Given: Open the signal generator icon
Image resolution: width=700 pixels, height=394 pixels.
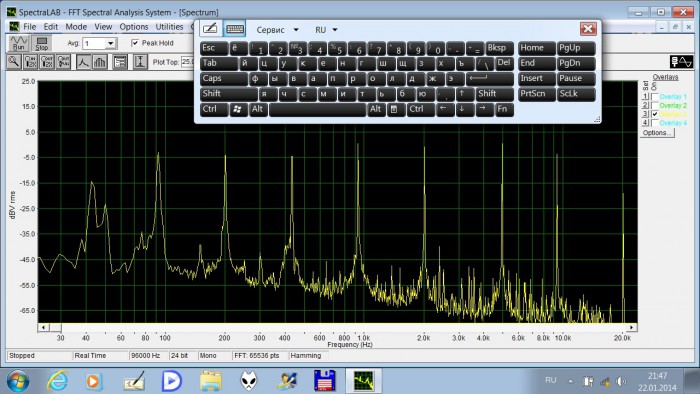Looking at the screenshot, I should [x=681, y=62].
